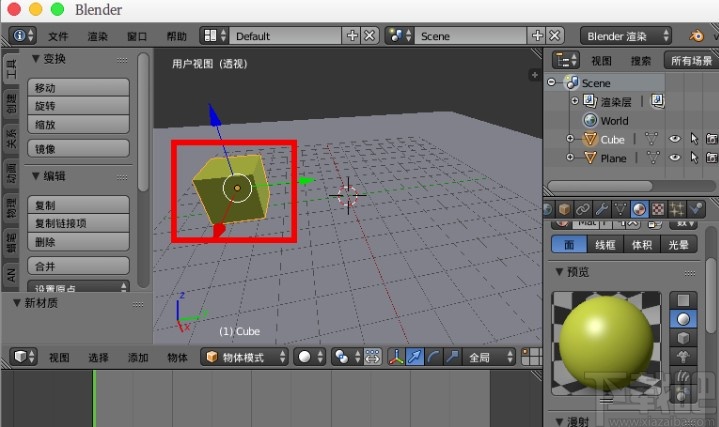Image resolution: width=719 pixels, height=427 pixels.
Task: Open Texture properties tab (checker icon)
Action: click(658, 210)
